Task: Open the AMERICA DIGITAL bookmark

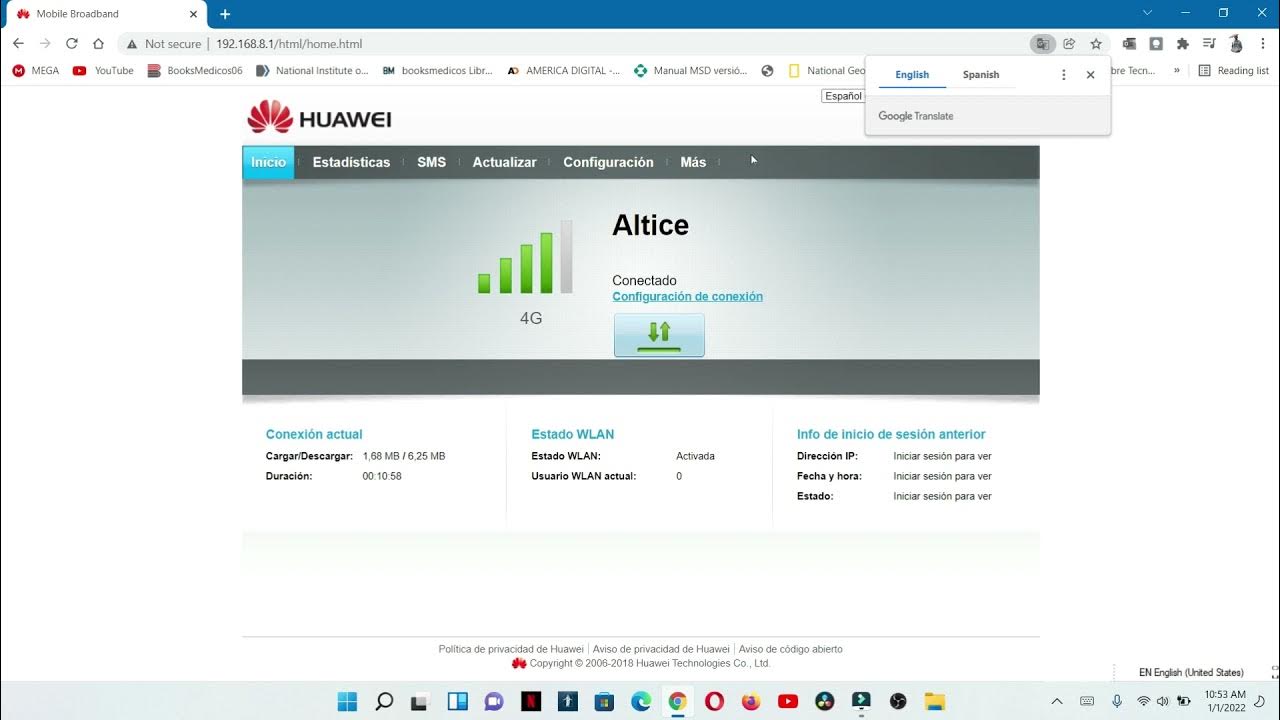Action: 564,71
